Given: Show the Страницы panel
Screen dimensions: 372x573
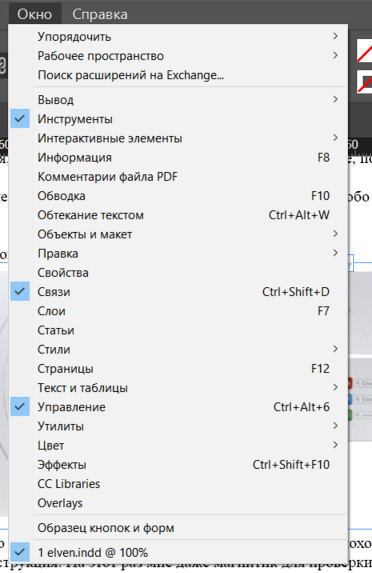Looking at the screenshot, I should tap(178, 368).
